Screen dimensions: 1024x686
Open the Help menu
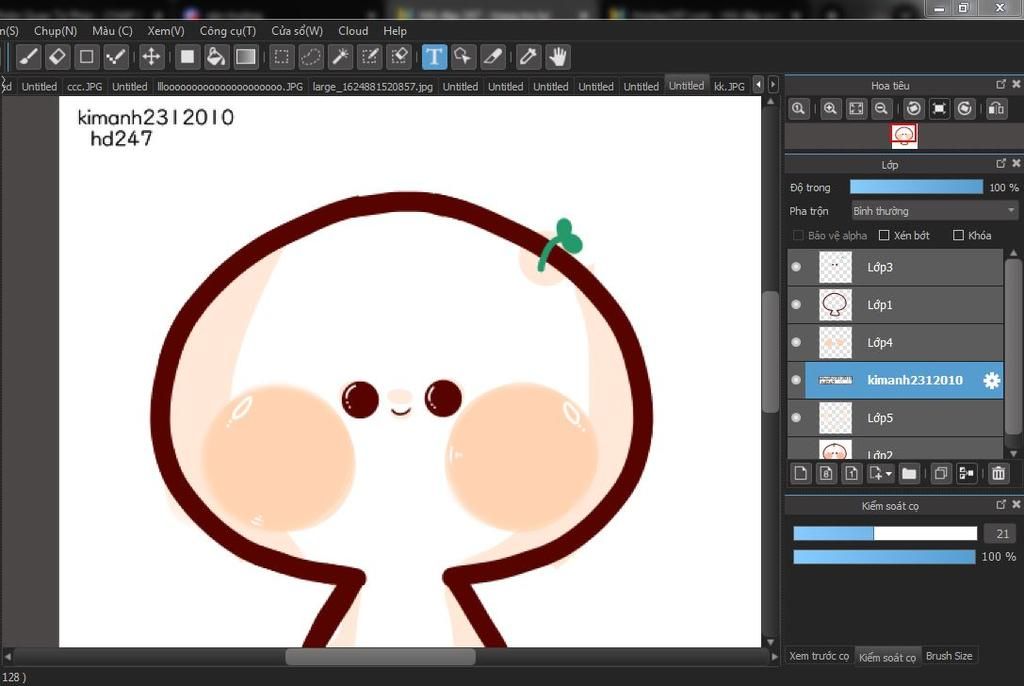click(x=395, y=31)
